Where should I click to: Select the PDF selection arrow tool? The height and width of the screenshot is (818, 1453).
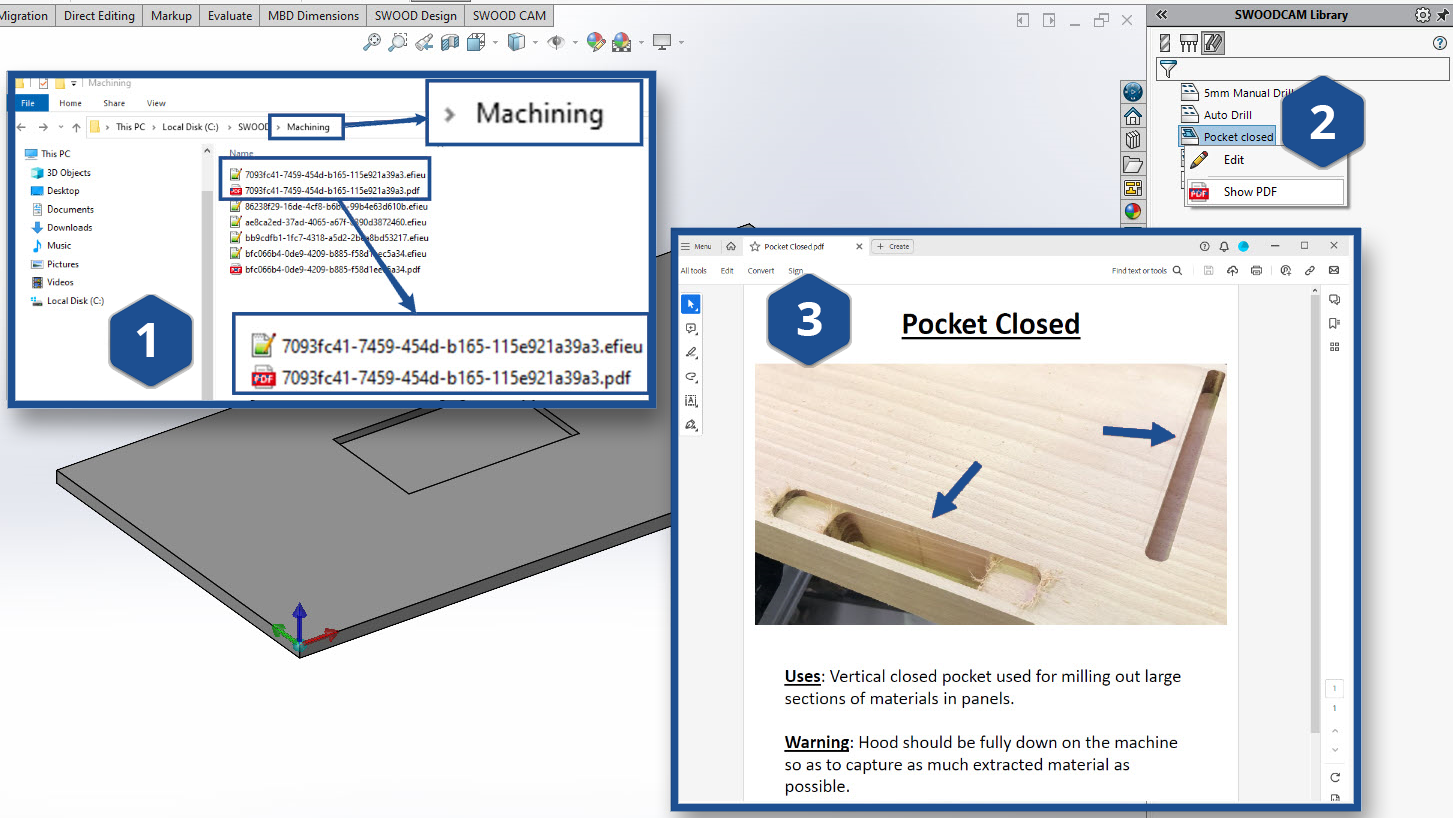[x=691, y=304]
